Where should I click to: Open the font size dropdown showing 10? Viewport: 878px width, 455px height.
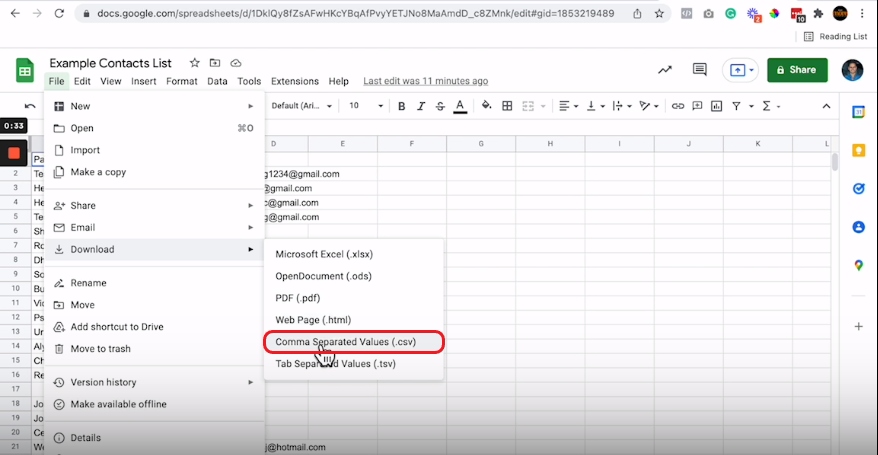pyautogui.click(x=366, y=106)
